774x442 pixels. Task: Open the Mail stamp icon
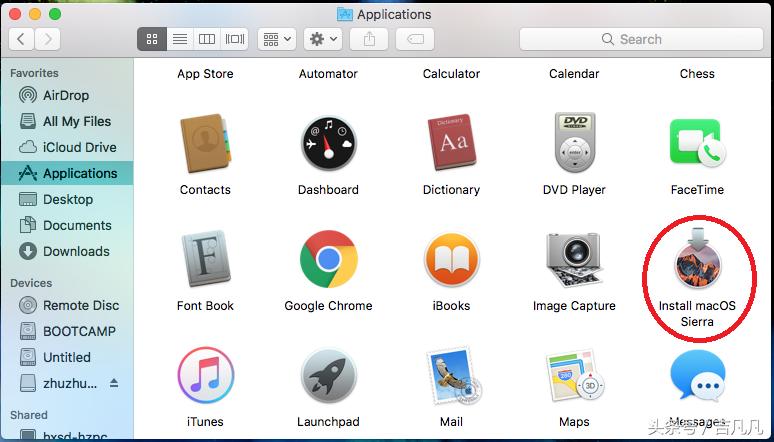[x=453, y=375]
